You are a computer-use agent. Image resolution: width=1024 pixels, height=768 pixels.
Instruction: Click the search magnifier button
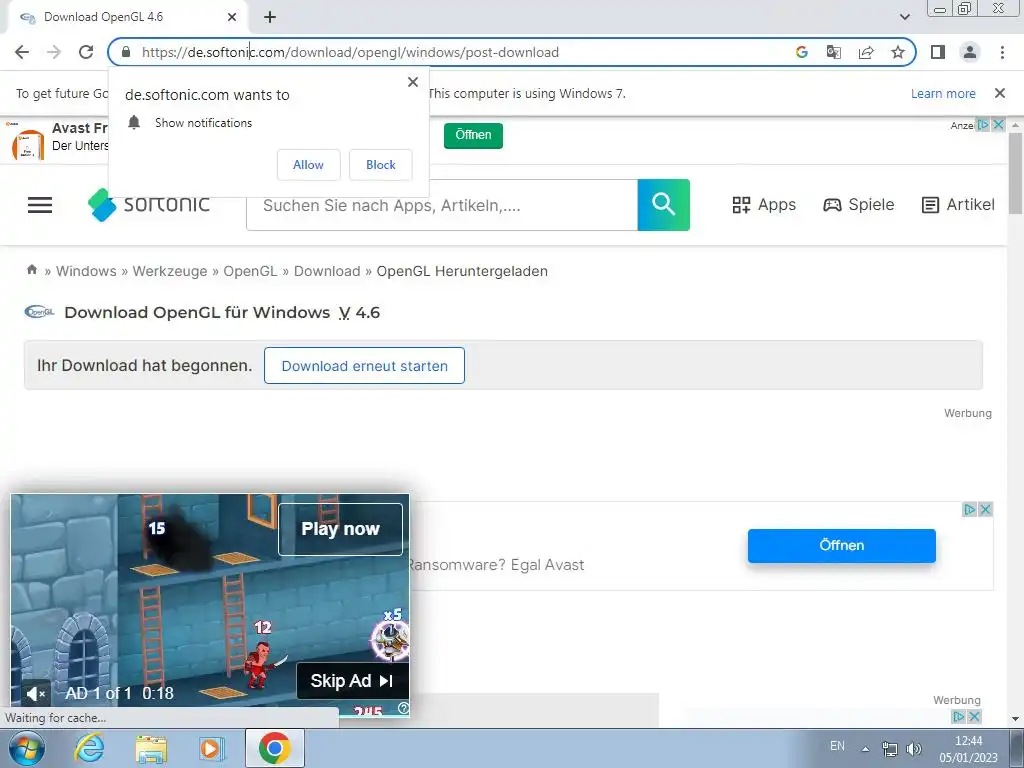(664, 205)
